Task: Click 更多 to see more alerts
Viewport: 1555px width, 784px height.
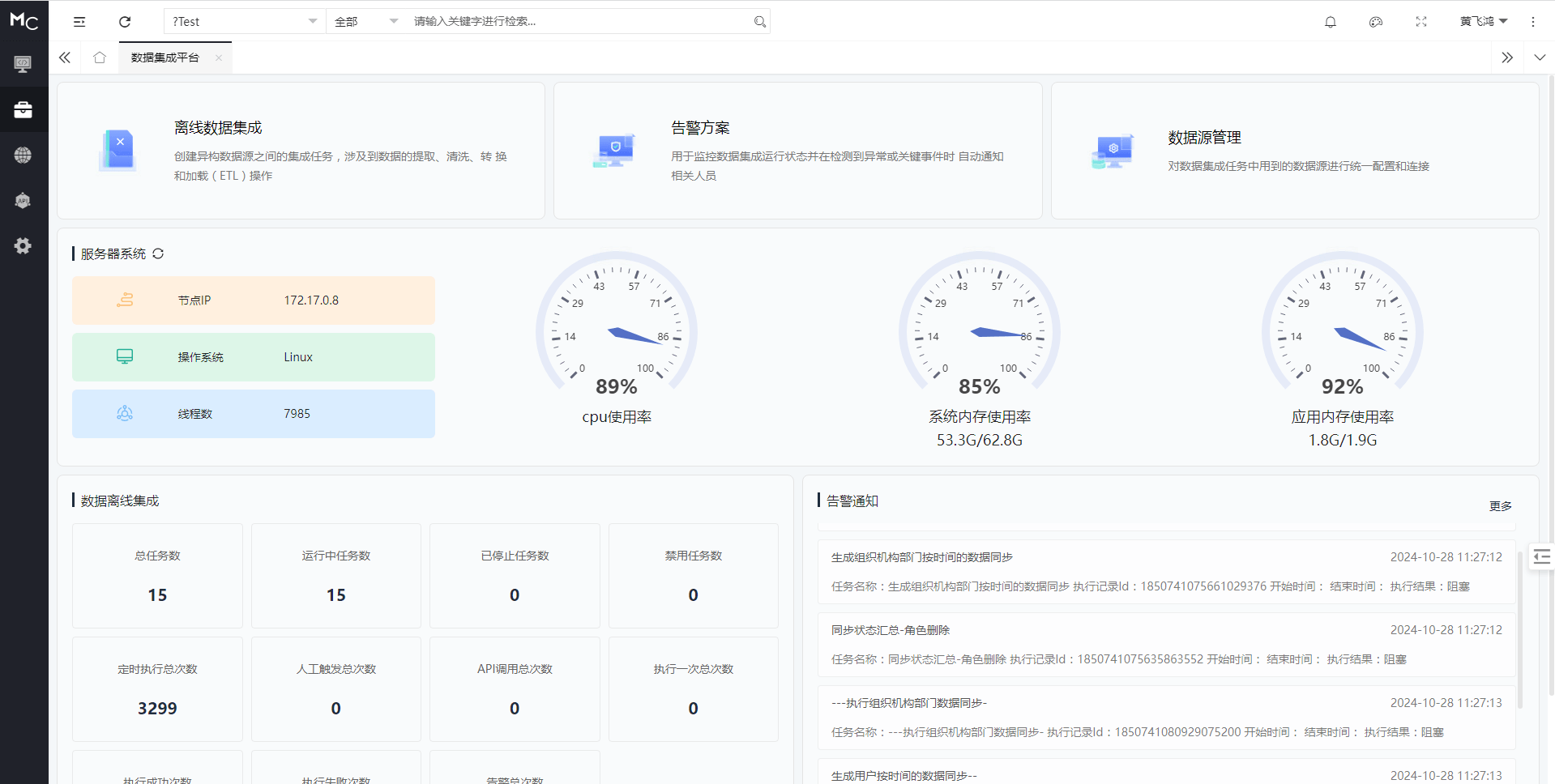Action: point(1501,505)
